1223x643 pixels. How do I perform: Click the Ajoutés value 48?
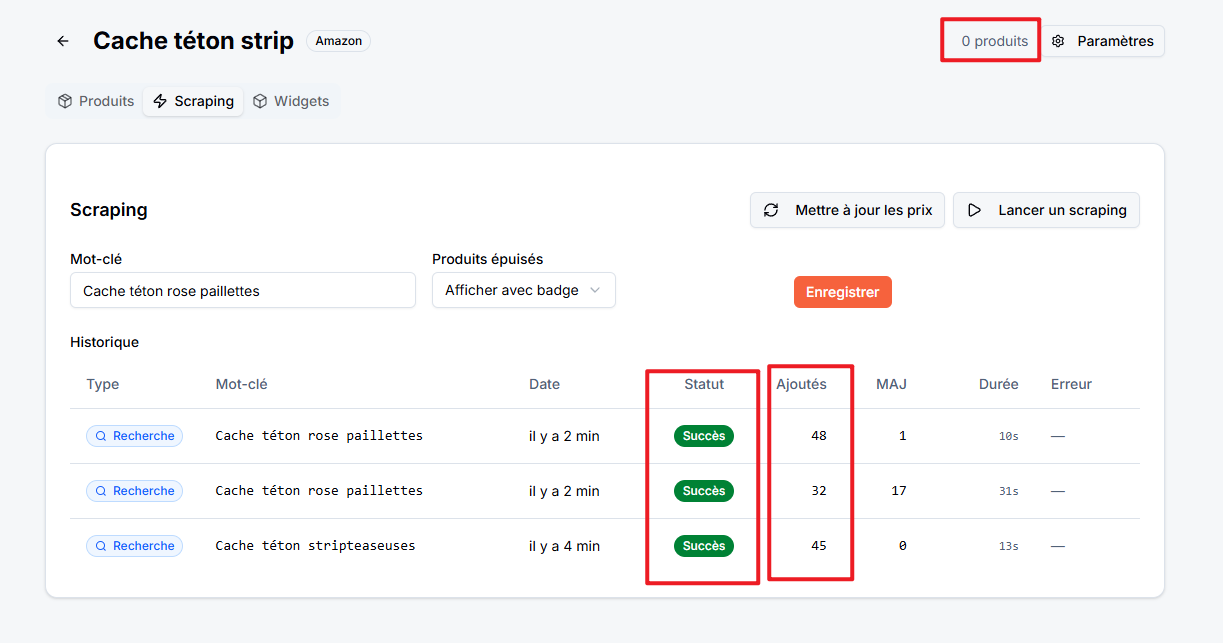click(x=819, y=436)
